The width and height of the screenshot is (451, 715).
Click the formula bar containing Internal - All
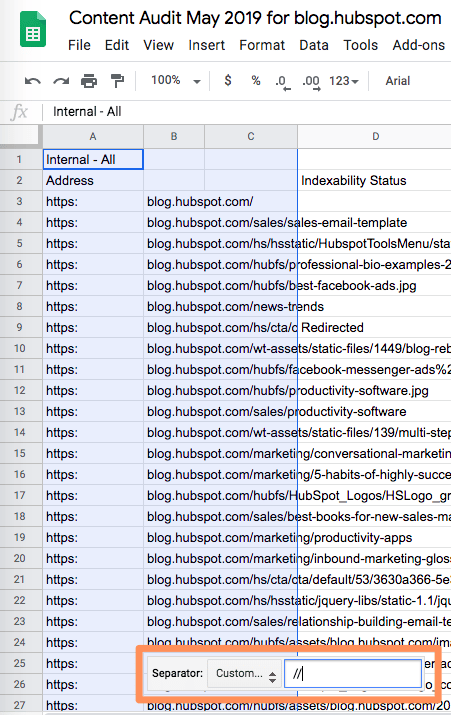click(246, 112)
